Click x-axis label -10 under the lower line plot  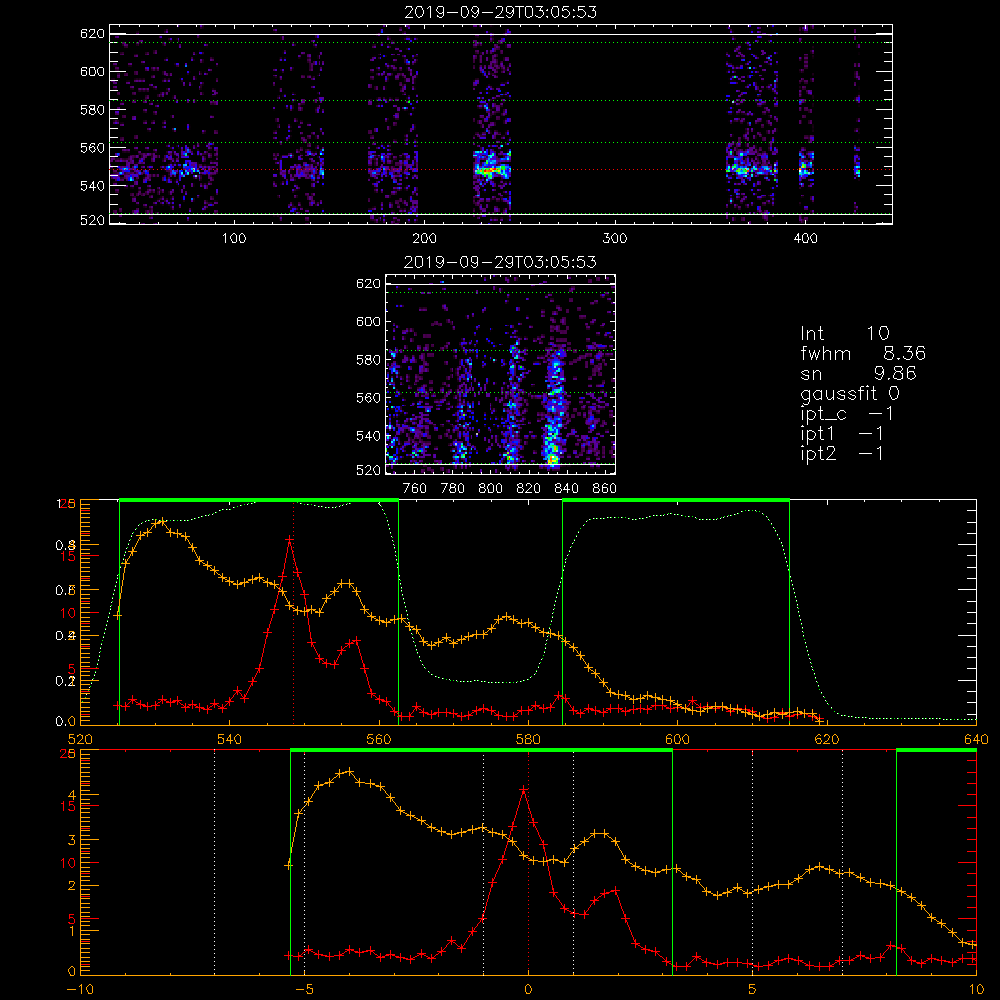pyautogui.click(x=80, y=990)
